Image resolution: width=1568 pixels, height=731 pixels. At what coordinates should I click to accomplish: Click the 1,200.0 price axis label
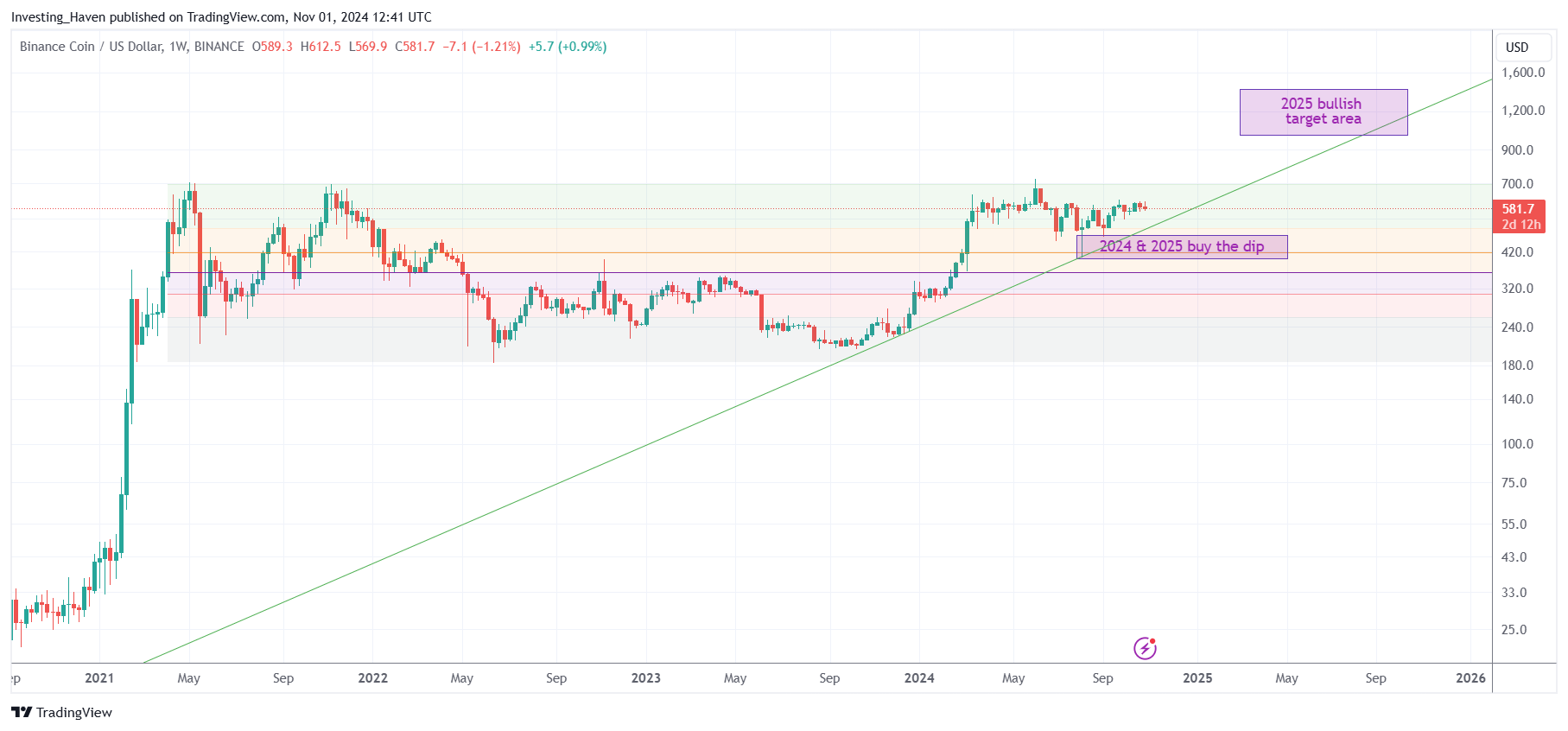[1523, 111]
